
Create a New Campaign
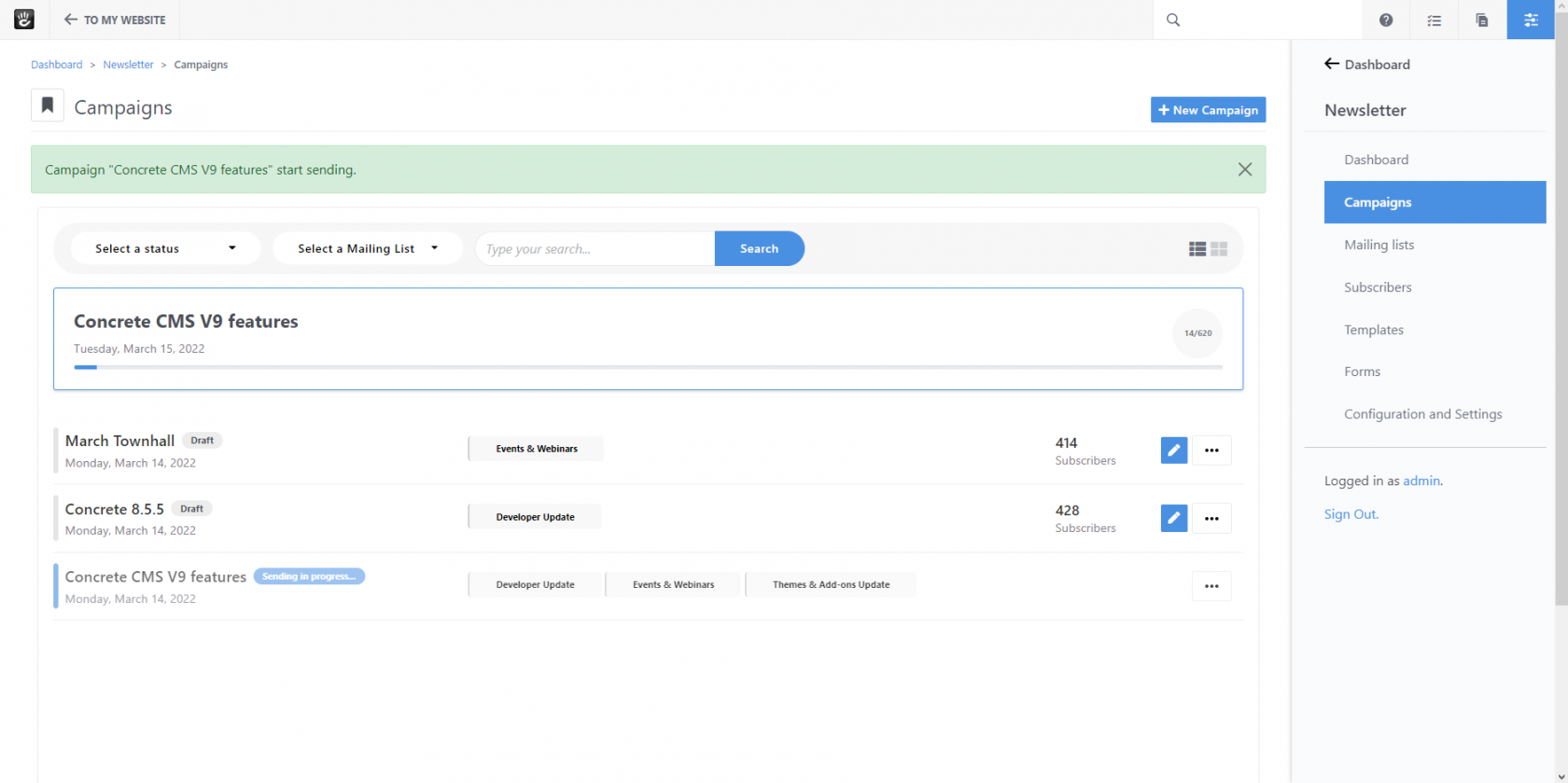1208,110
